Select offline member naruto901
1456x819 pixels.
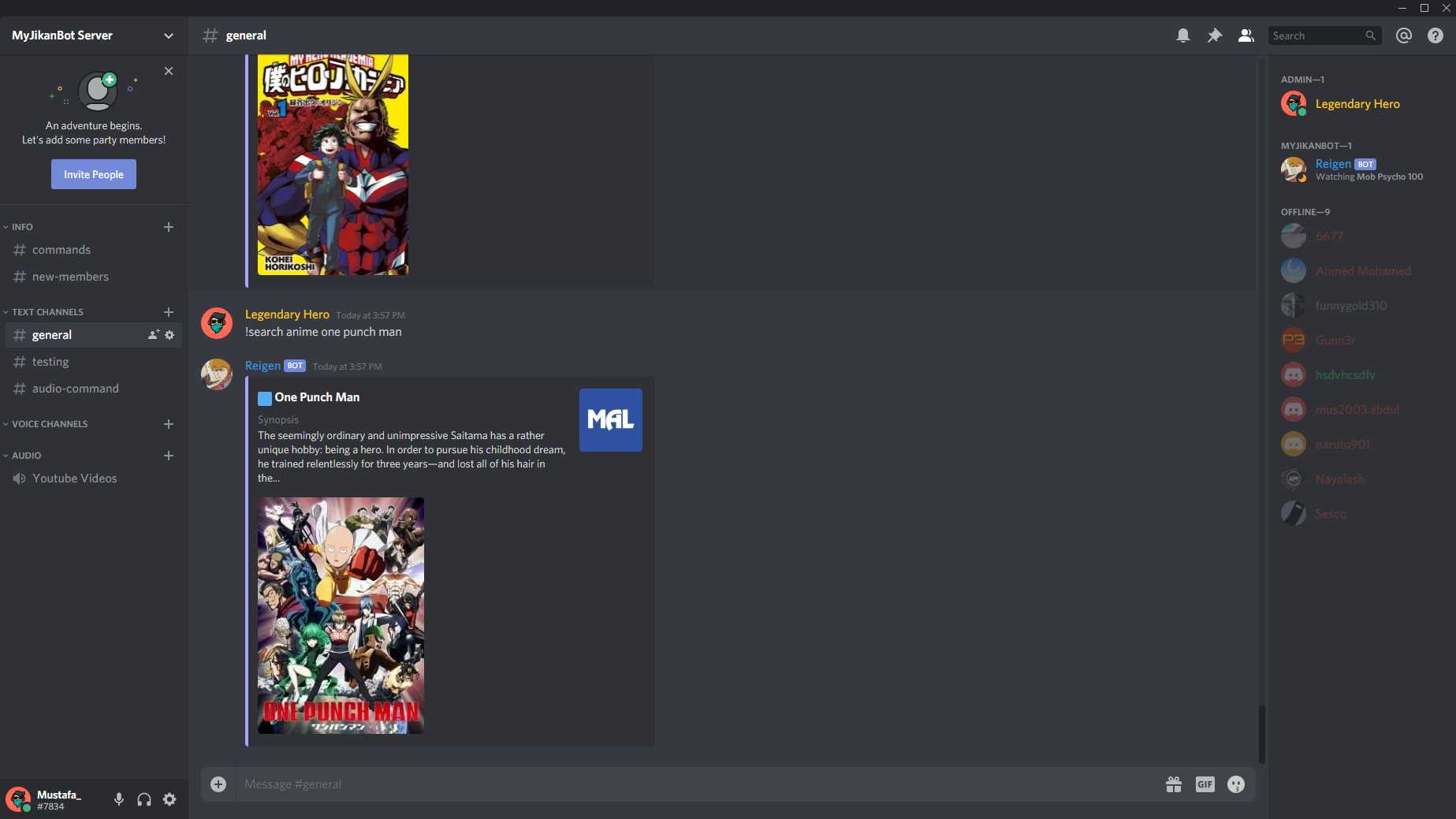click(1361, 445)
